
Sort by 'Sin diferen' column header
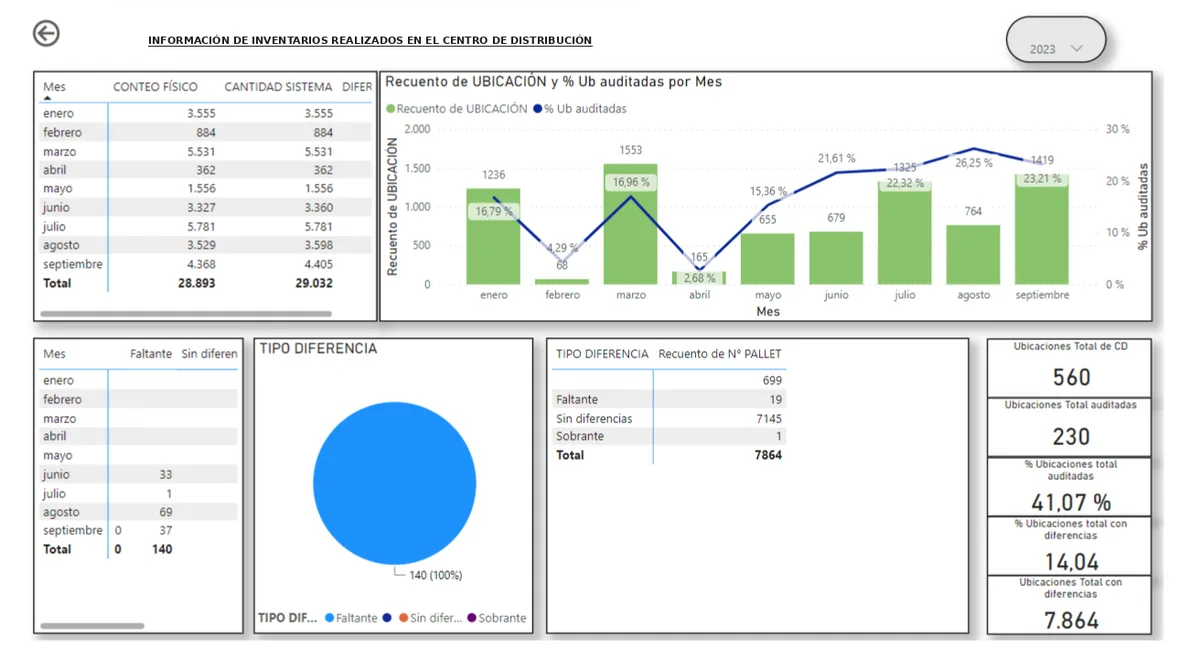click(210, 354)
